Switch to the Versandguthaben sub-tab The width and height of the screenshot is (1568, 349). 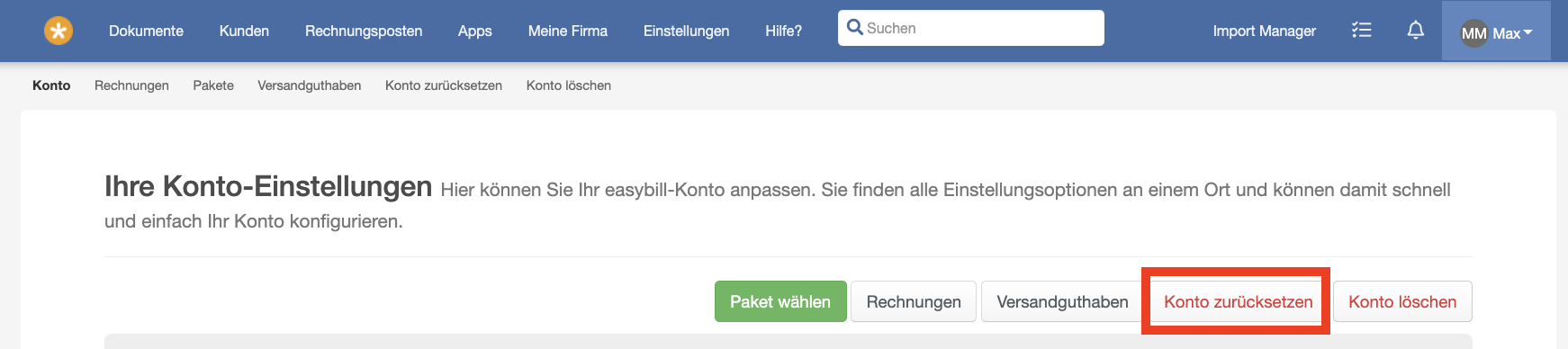309,85
